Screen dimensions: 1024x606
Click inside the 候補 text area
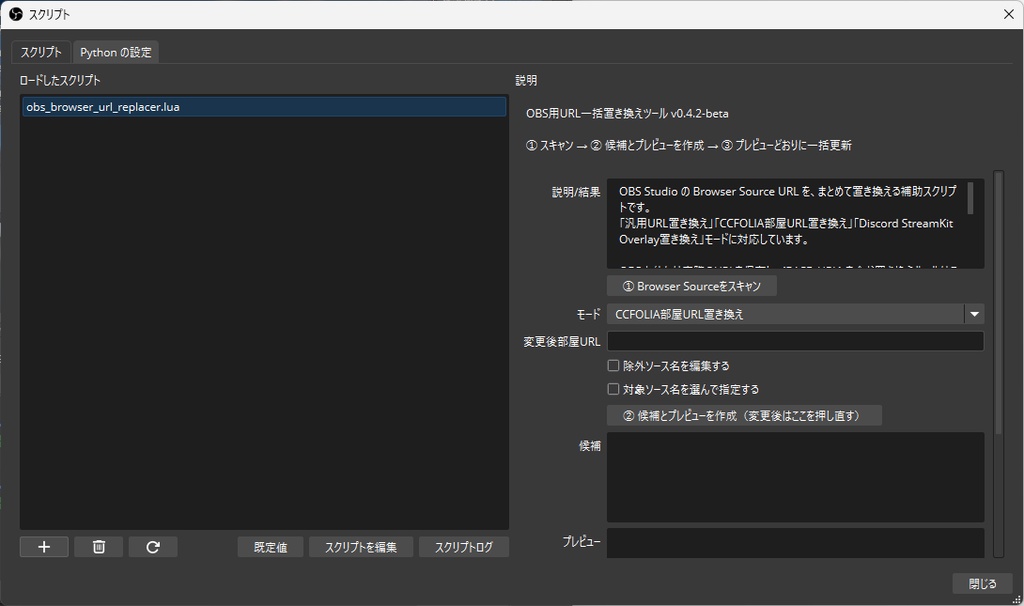(x=795, y=477)
